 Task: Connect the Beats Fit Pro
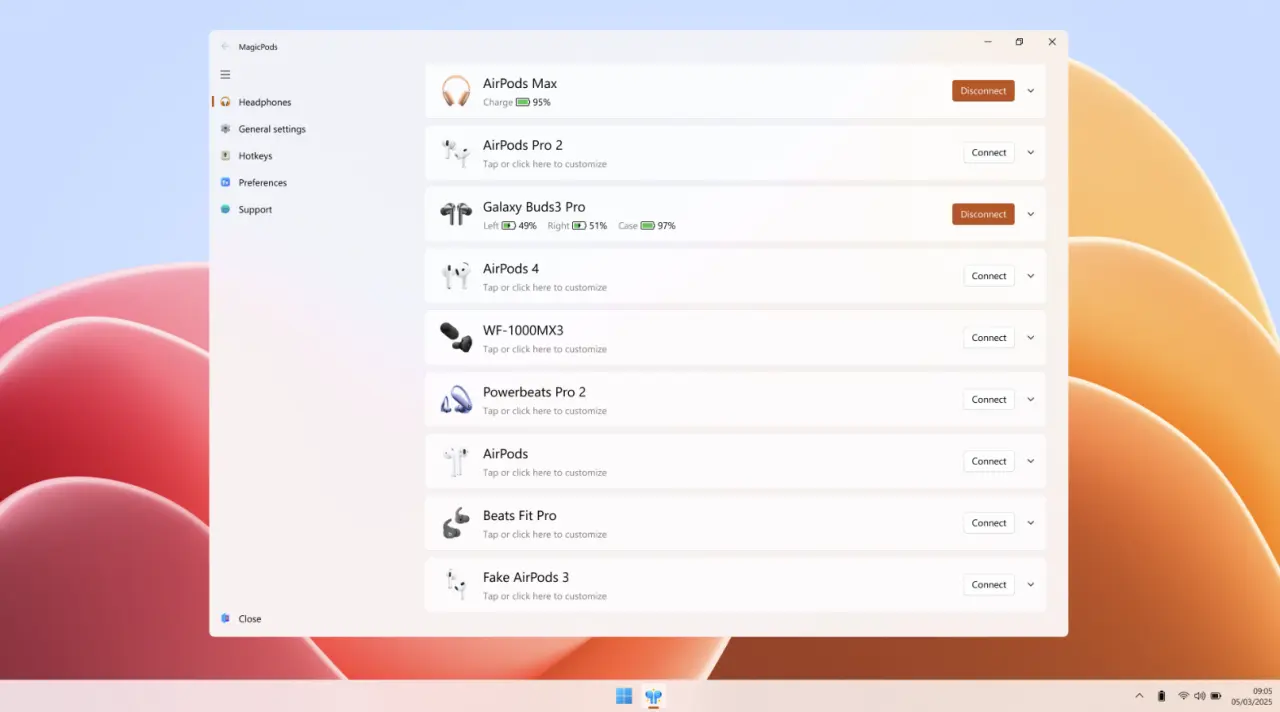pyautogui.click(x=989, y=523)
